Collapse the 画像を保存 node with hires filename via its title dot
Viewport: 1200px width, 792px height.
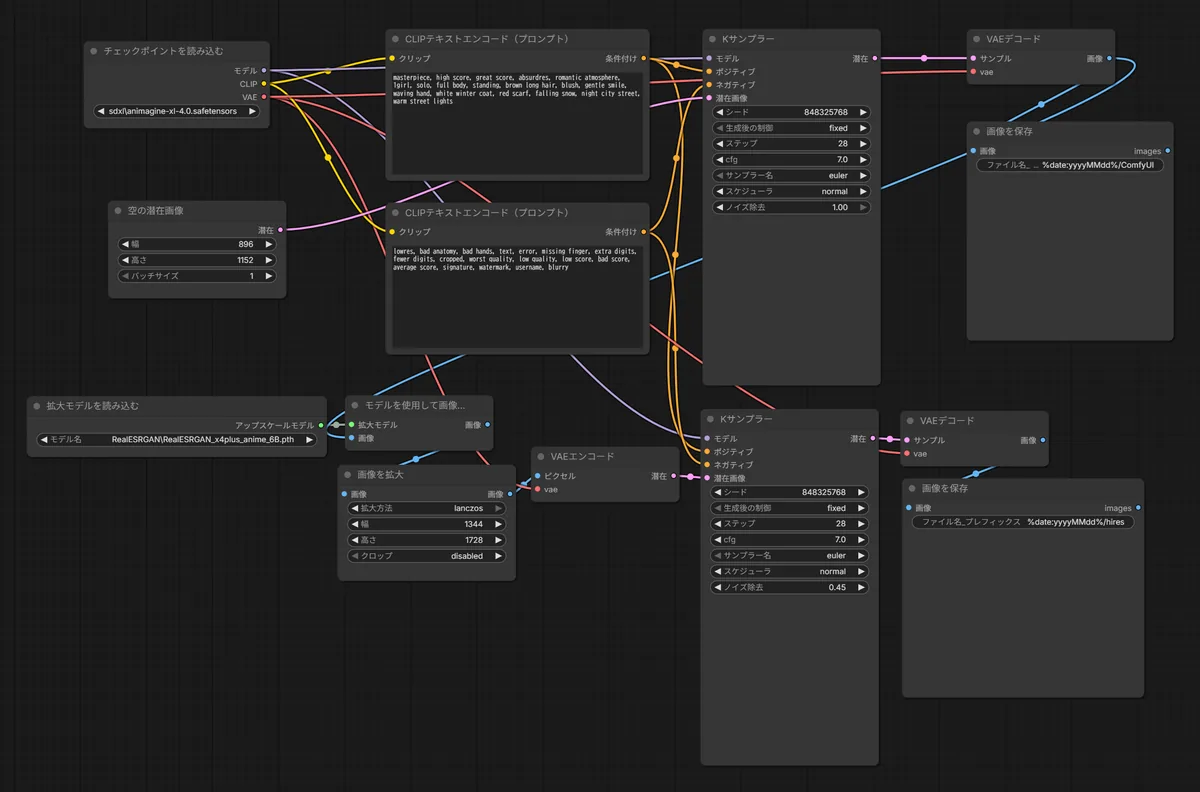912,489
